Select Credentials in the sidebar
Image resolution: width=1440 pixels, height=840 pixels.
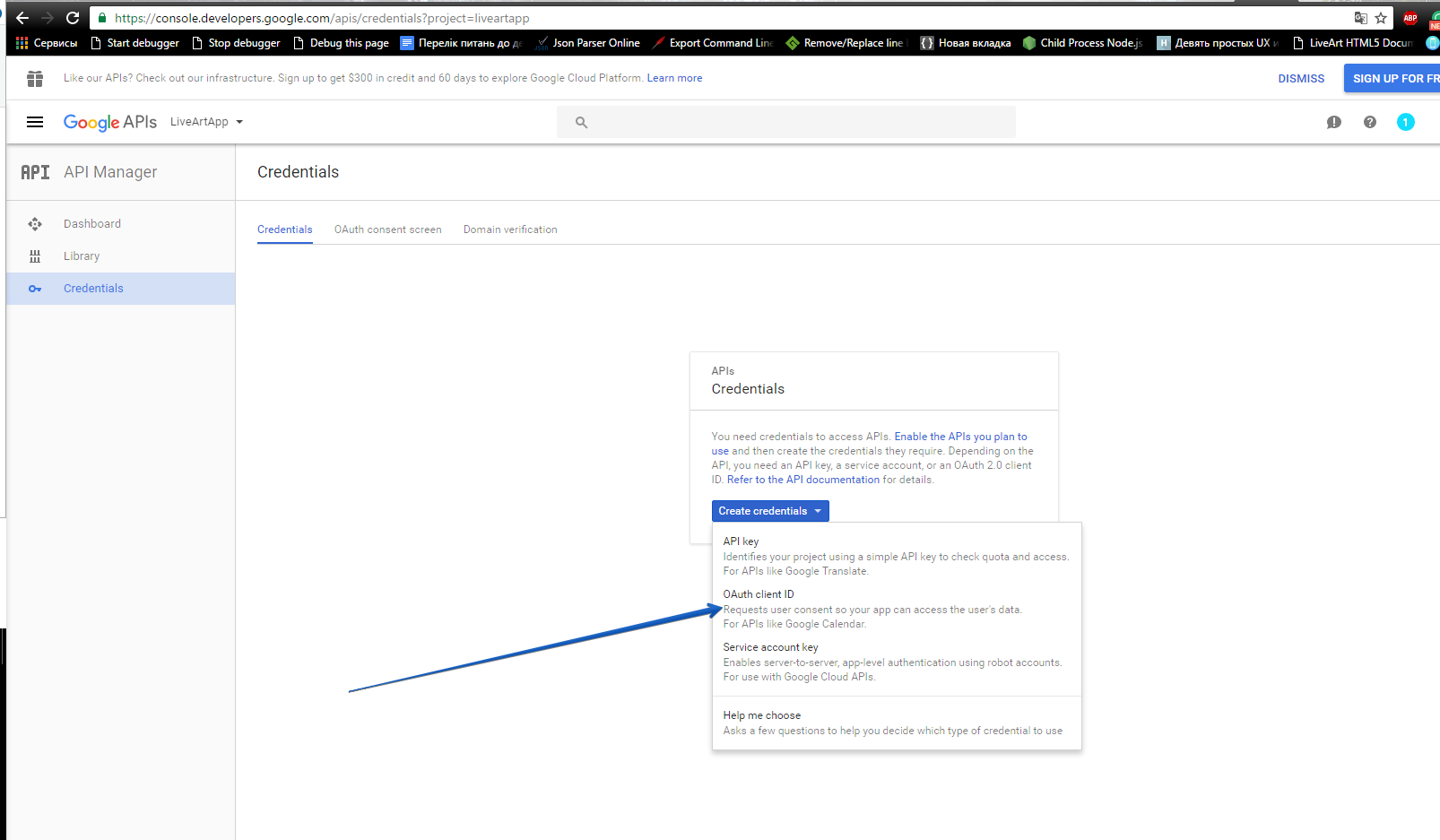pyautogui.click(x=120, y=289)
